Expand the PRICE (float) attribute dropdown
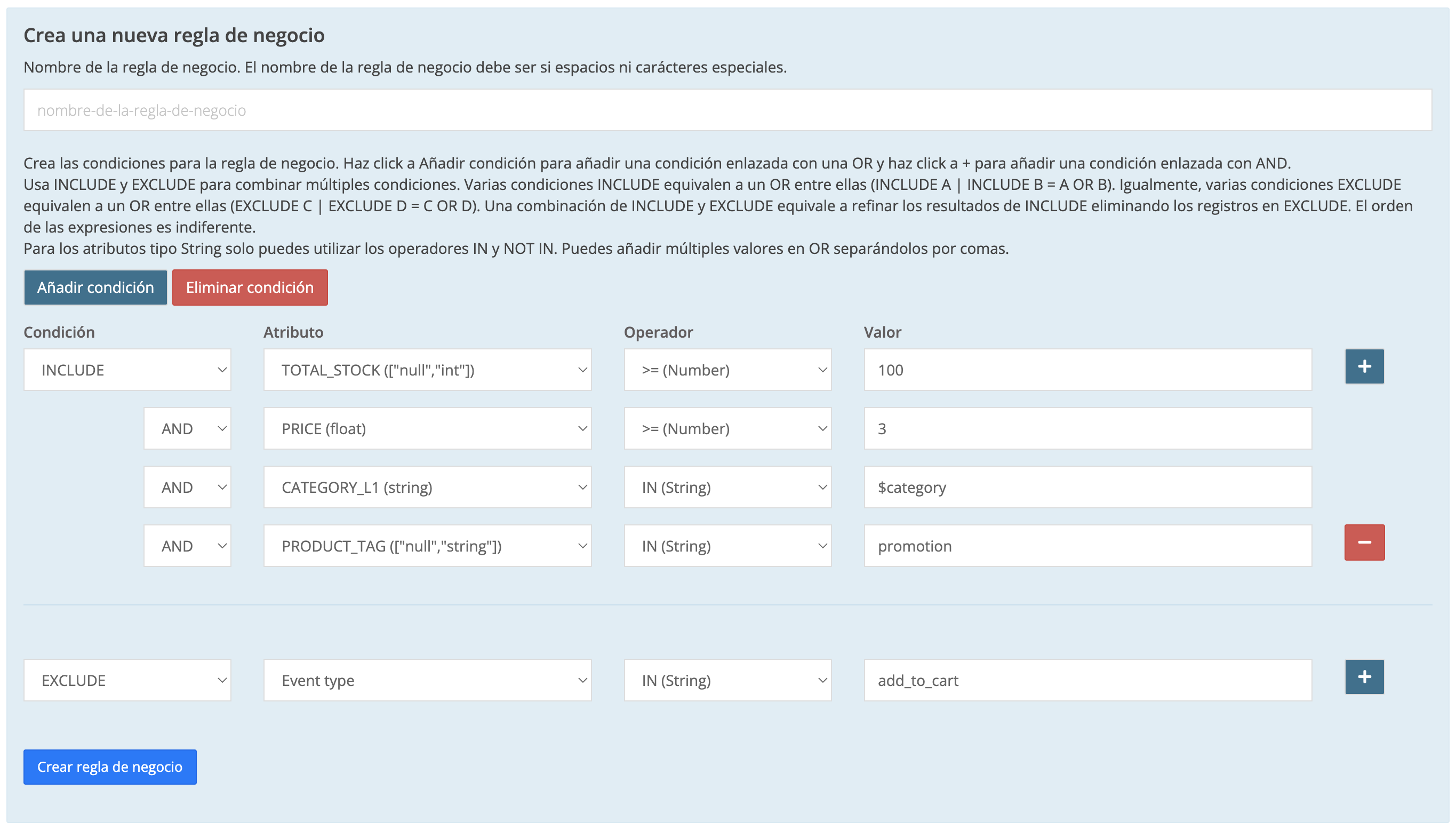Screen dimensions: 1456x830 [x=427, y=429]
